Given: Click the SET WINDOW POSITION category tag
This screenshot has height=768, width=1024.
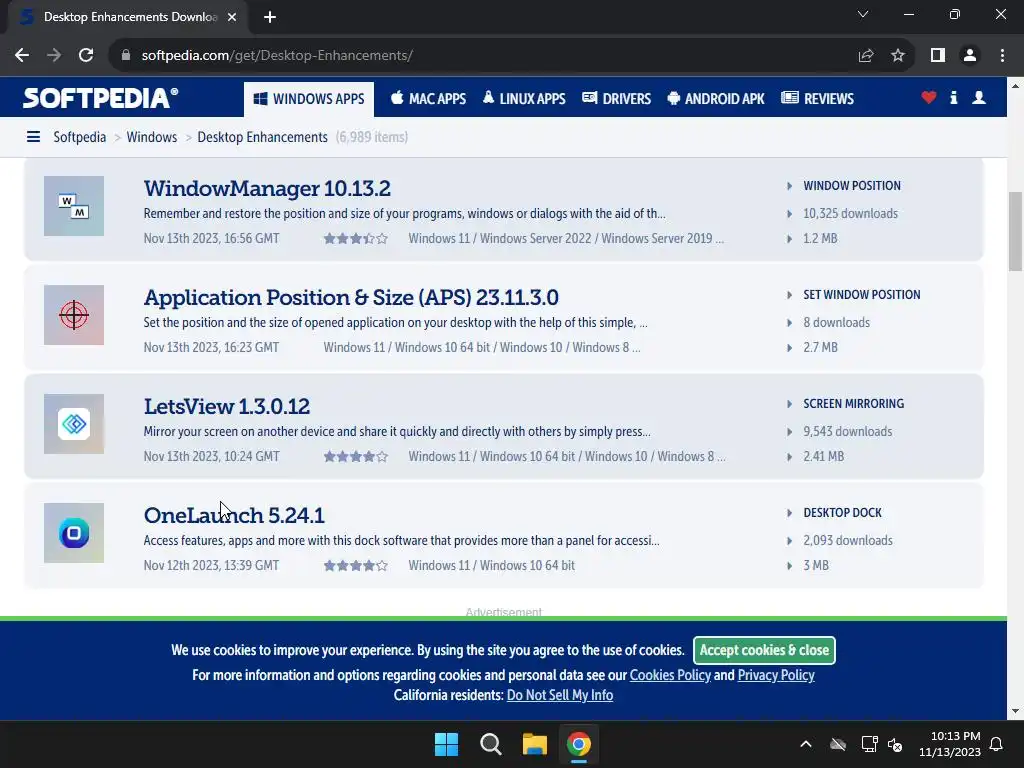Looking at the screenshot, I should tap(861, 295).
